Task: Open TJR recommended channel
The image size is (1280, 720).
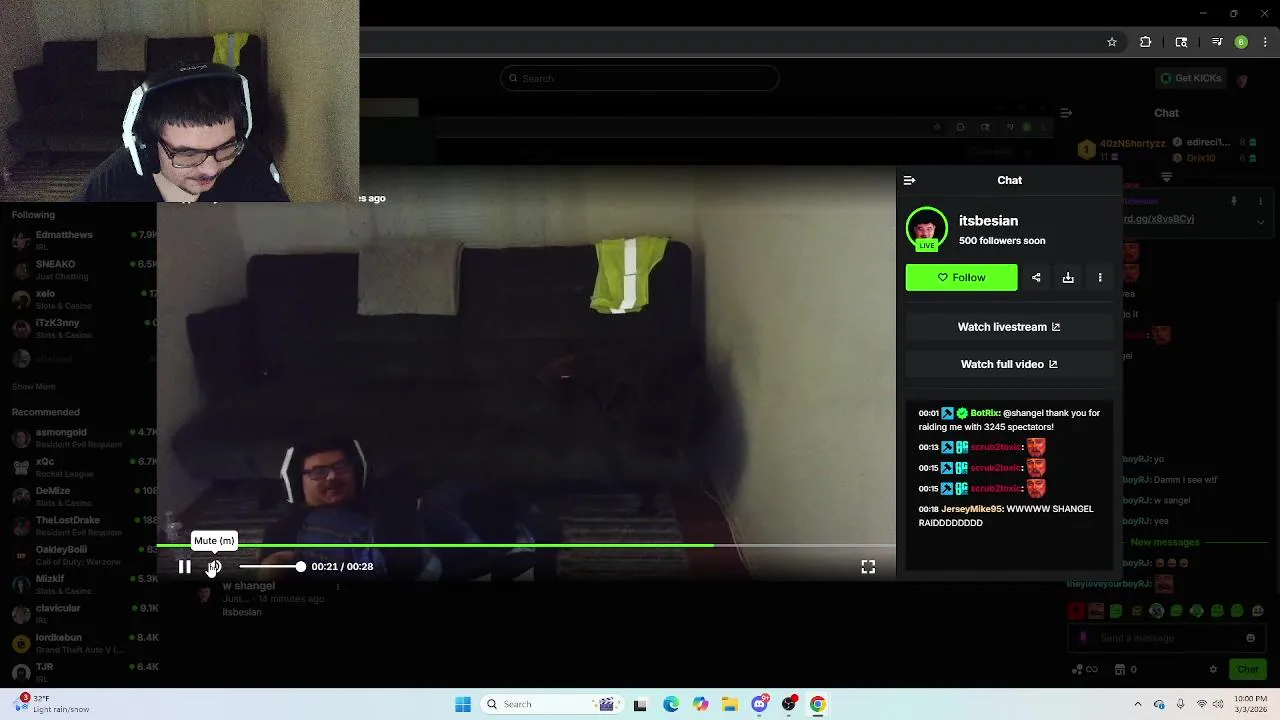Action: pos(84,672)
